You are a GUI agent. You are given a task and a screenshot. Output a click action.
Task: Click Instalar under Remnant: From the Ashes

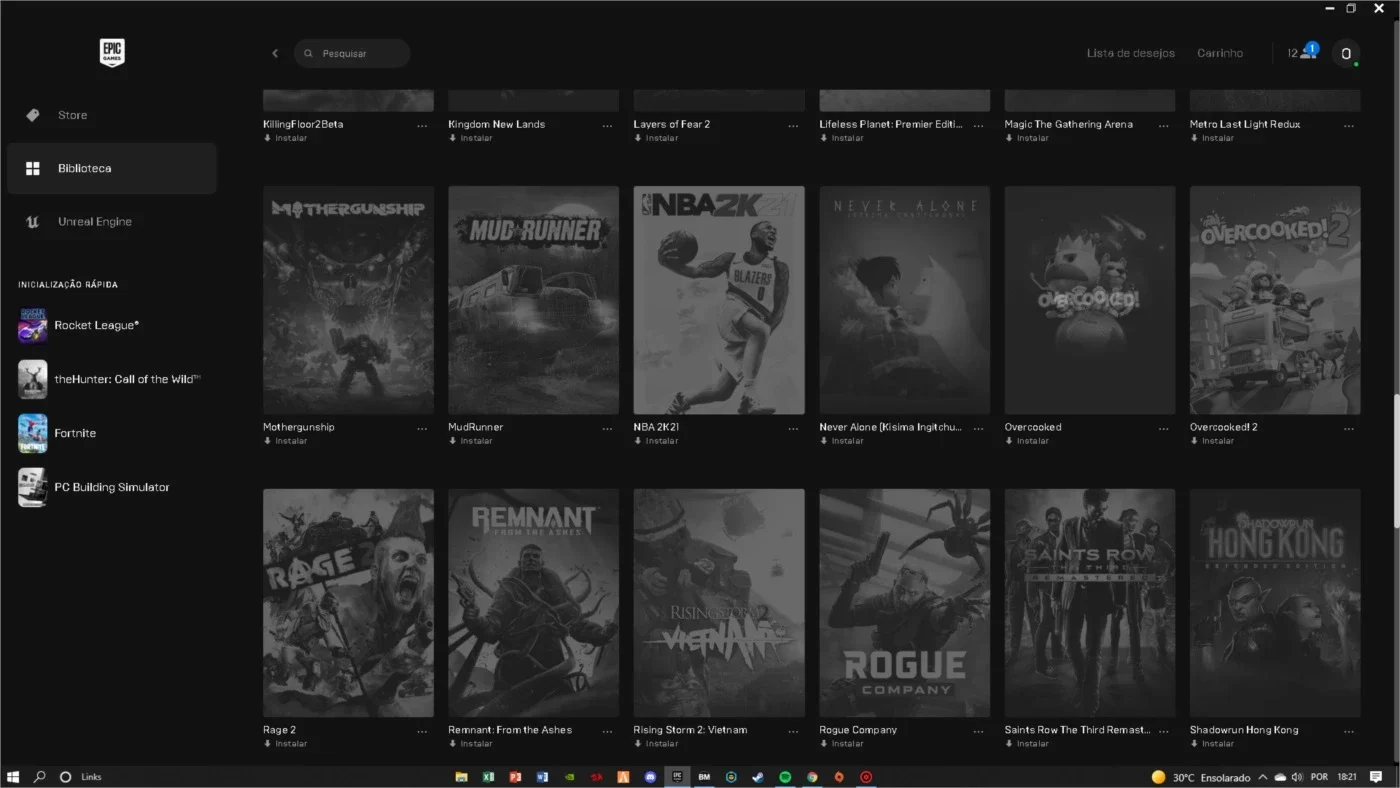[x=471, y=744]
